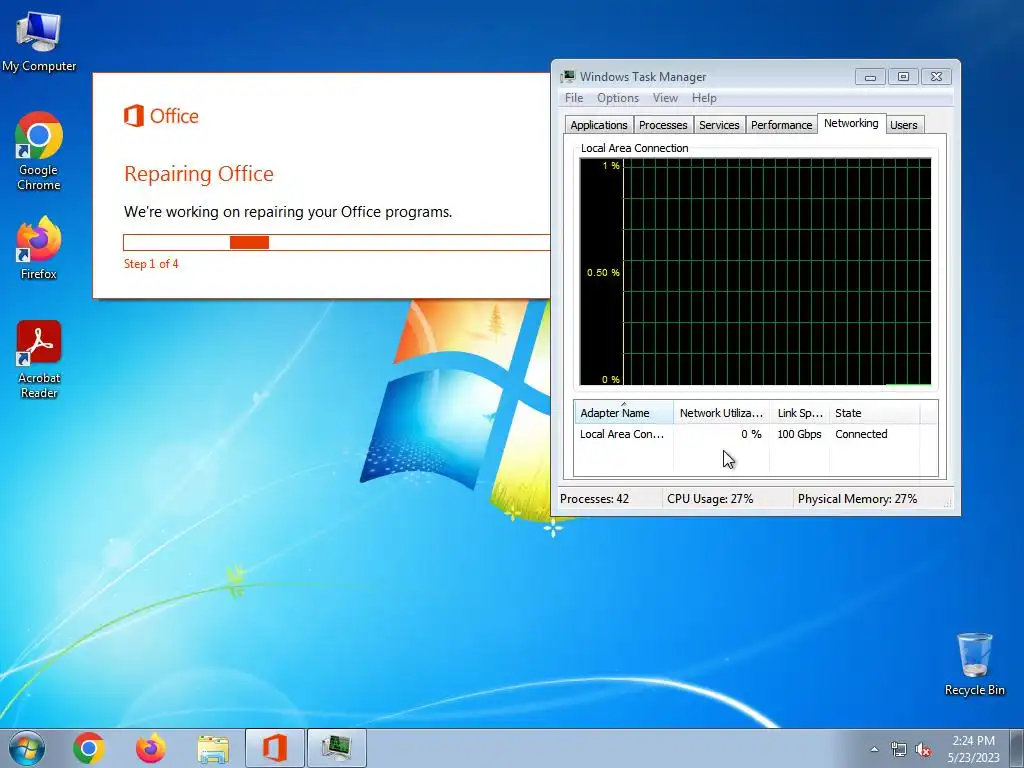Maximize the Task Manager window
The width and height of the screenshot is (1024, 768).
coord(903,77)
